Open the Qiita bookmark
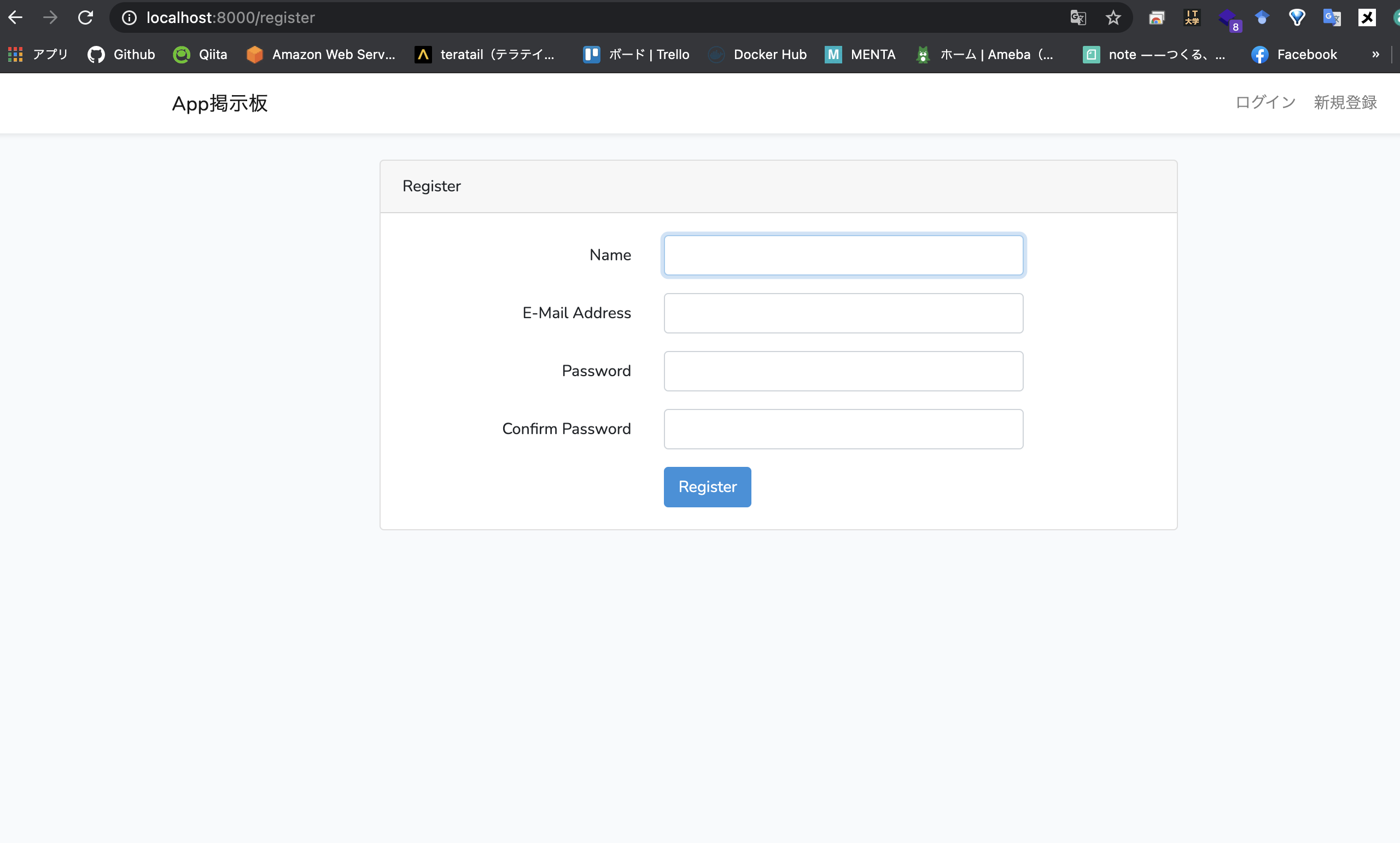Screen dimensions: 1400x843 point(200,55)
